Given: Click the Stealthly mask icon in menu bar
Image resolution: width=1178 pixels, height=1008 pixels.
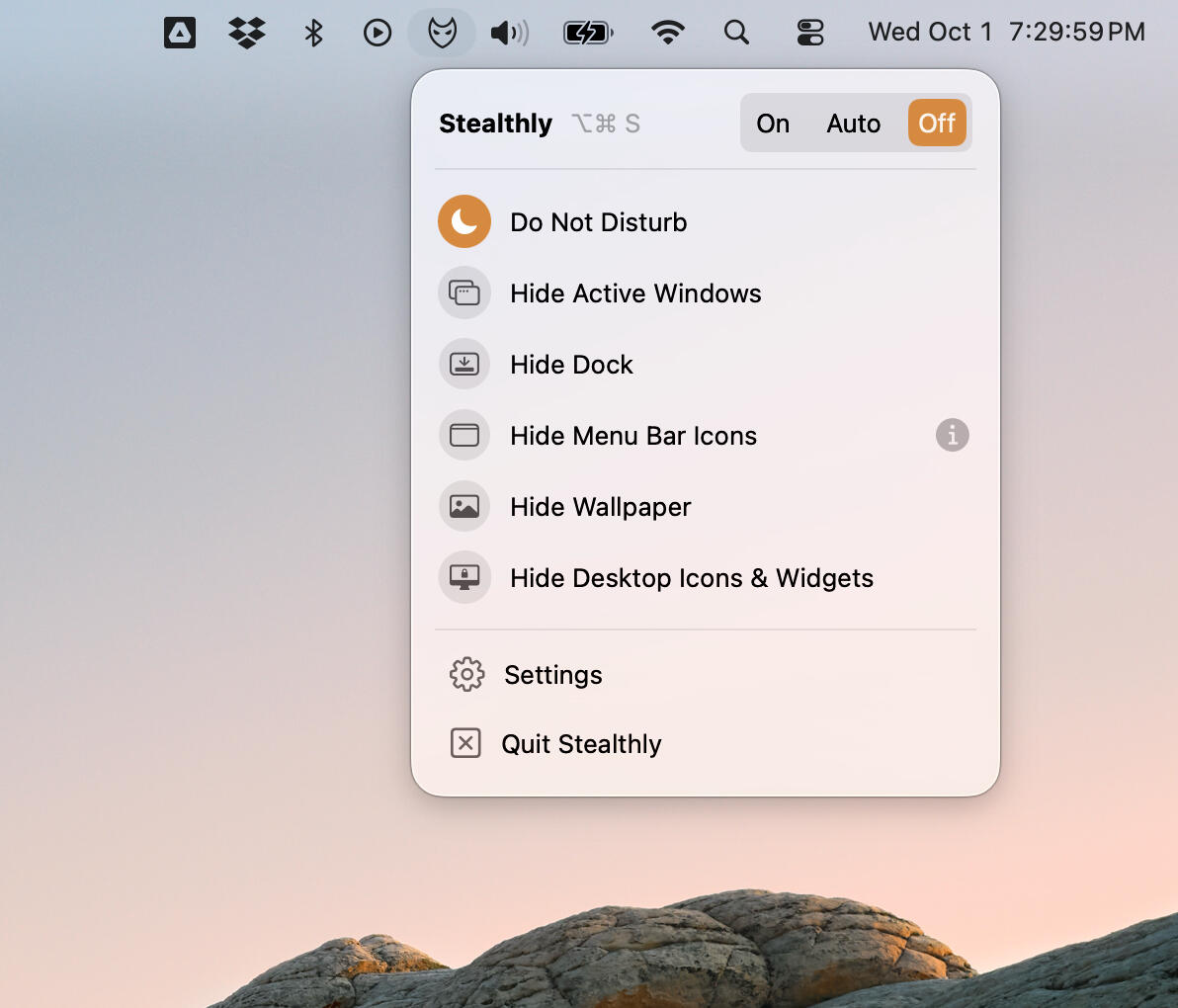Looking at the screenshot, I should (x=442, y=33).
